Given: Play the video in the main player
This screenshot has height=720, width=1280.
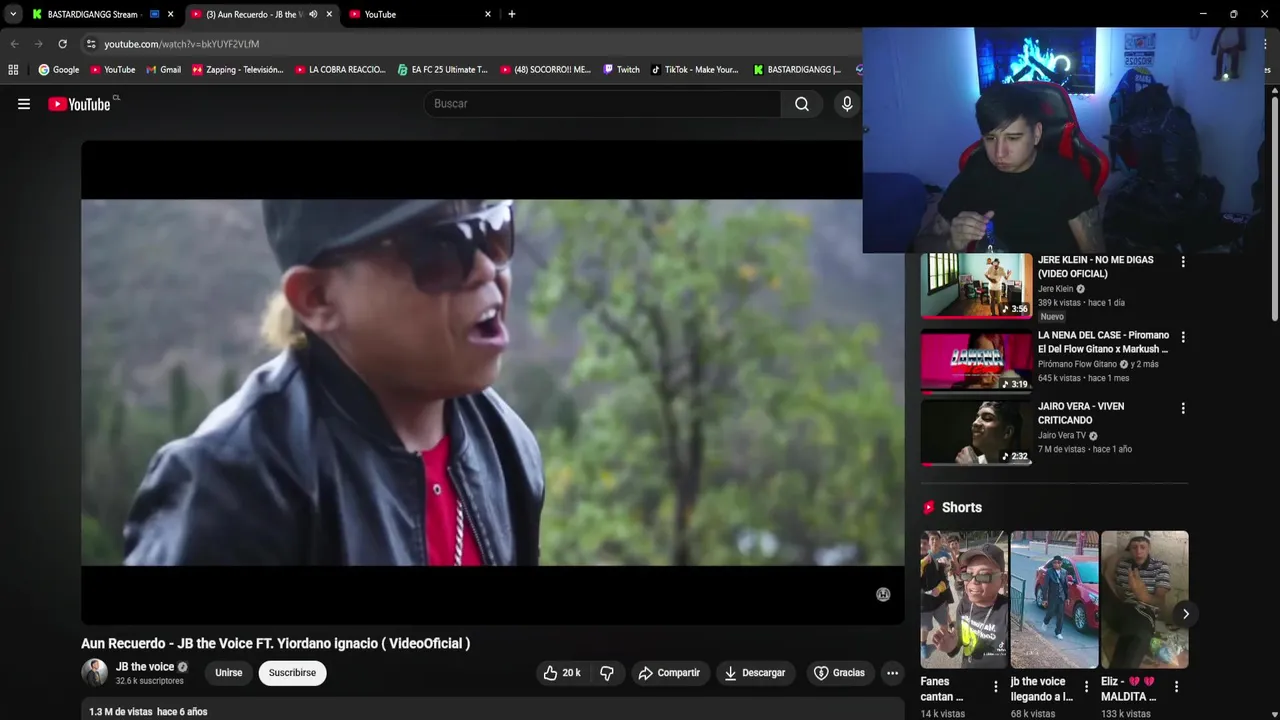Looking at the screenshot, I should pos(492,383).
